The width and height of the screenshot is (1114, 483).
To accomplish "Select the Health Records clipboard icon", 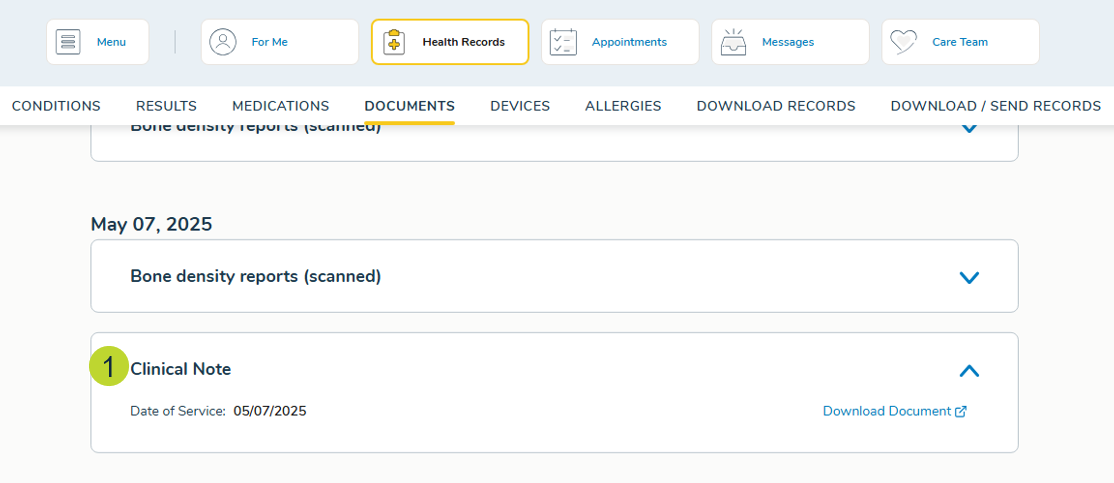I will (x=394, y=42).
